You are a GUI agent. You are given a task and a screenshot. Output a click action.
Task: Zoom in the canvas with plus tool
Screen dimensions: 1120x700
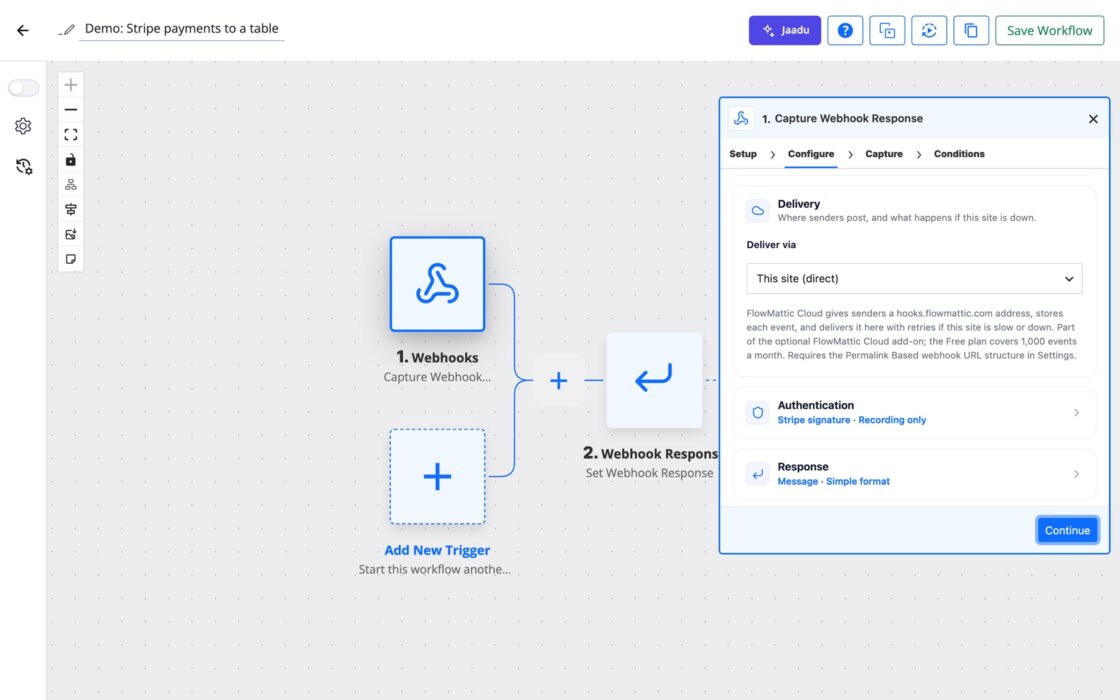71,85
